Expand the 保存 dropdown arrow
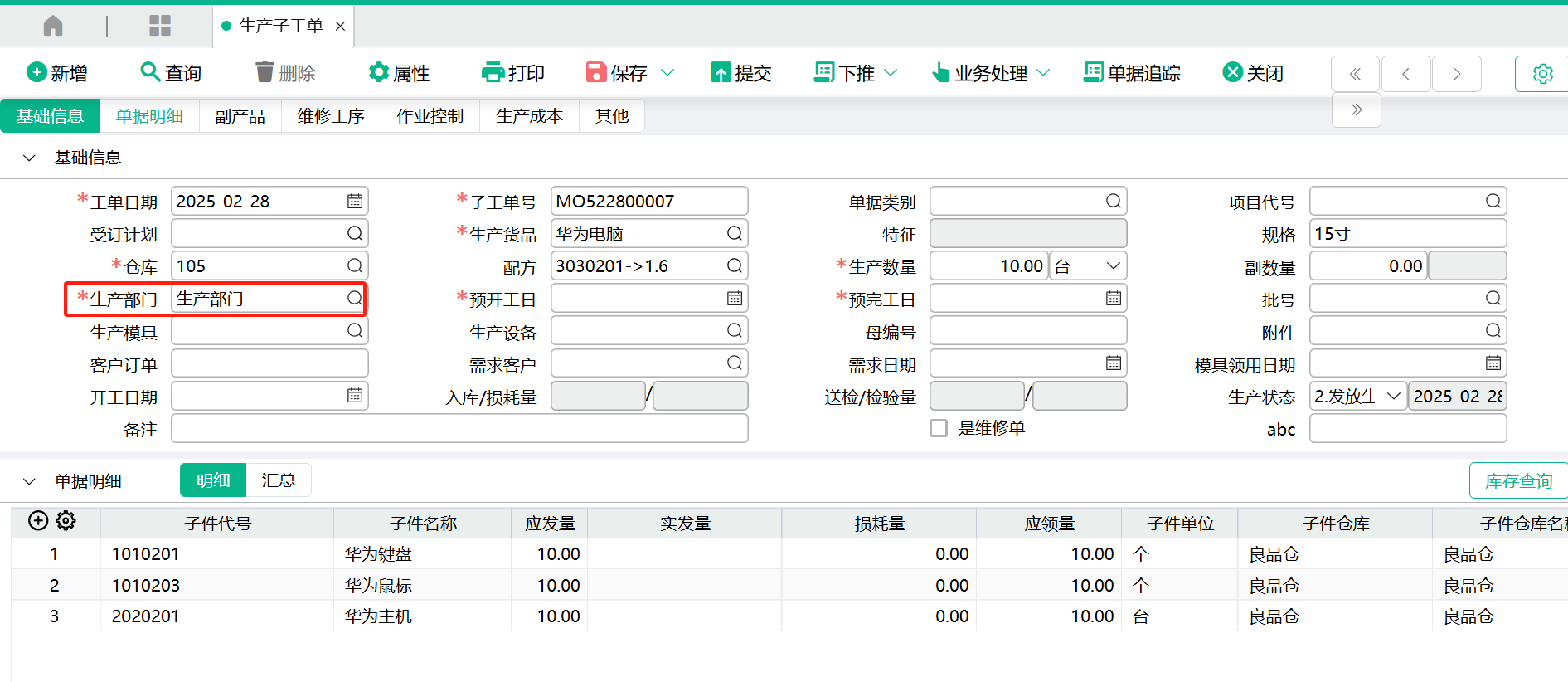This screenshot has height=682, width=1568. tap(667, 73)
